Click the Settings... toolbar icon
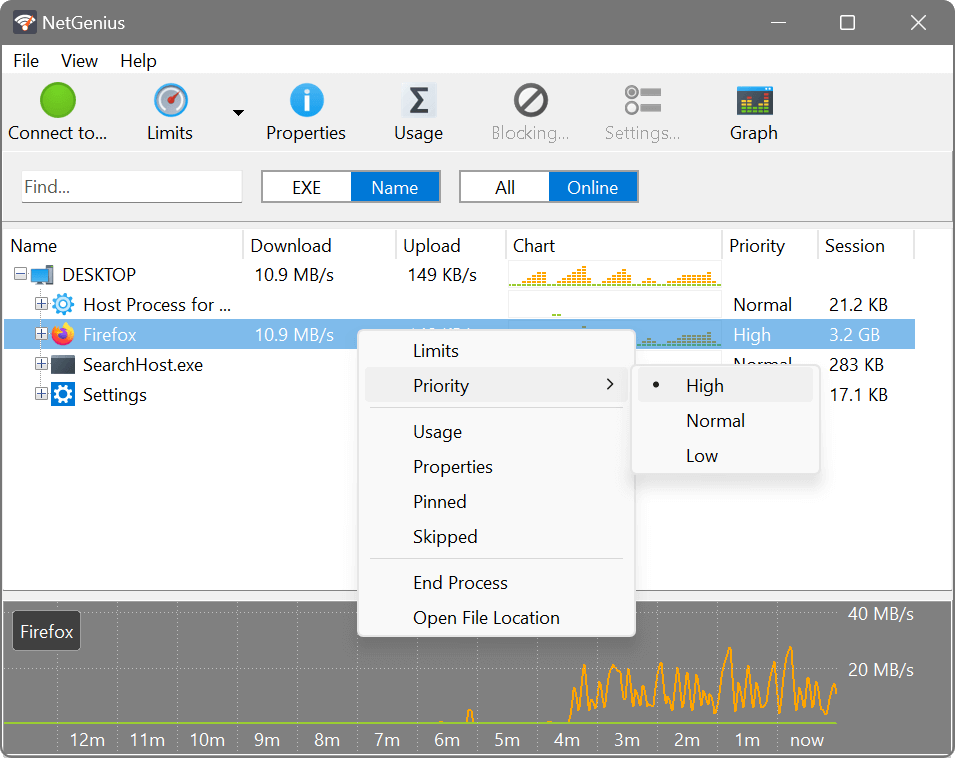 pos(643,100)
